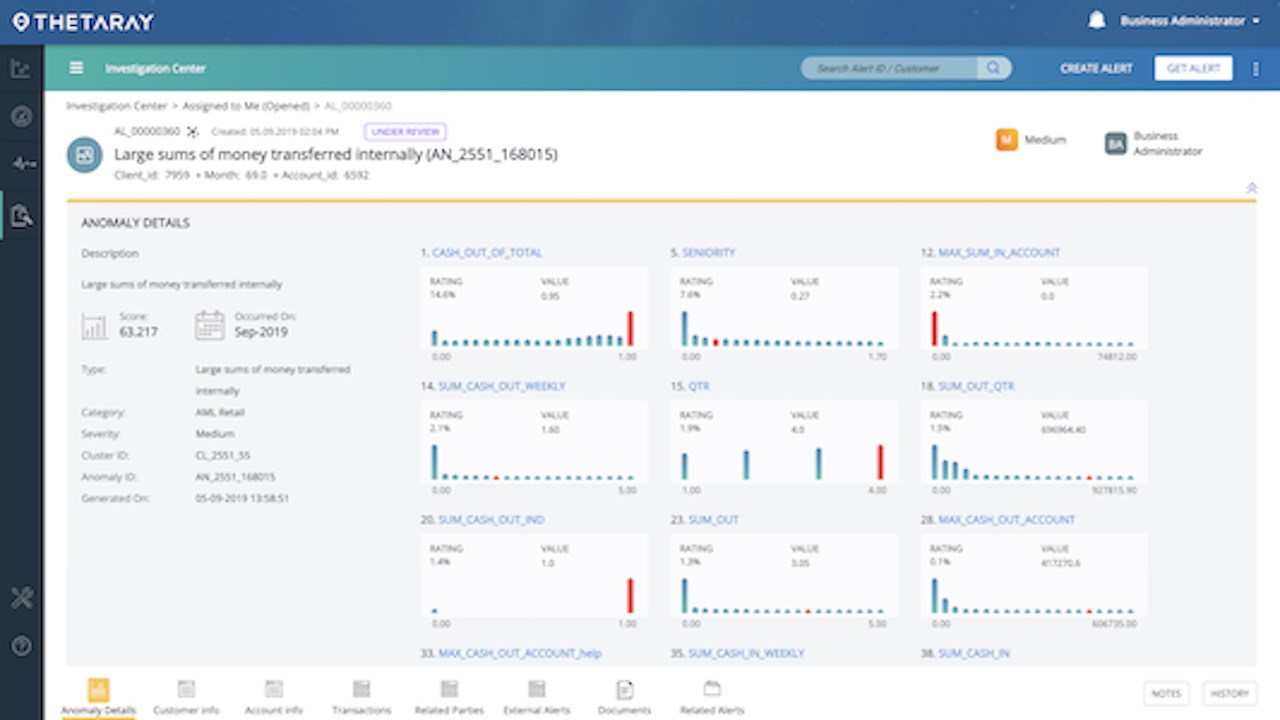This screenshot has width=1280, height=720.
Task: Open the tools wrench icon in sidebar
Action: click(x=21, y=598)
